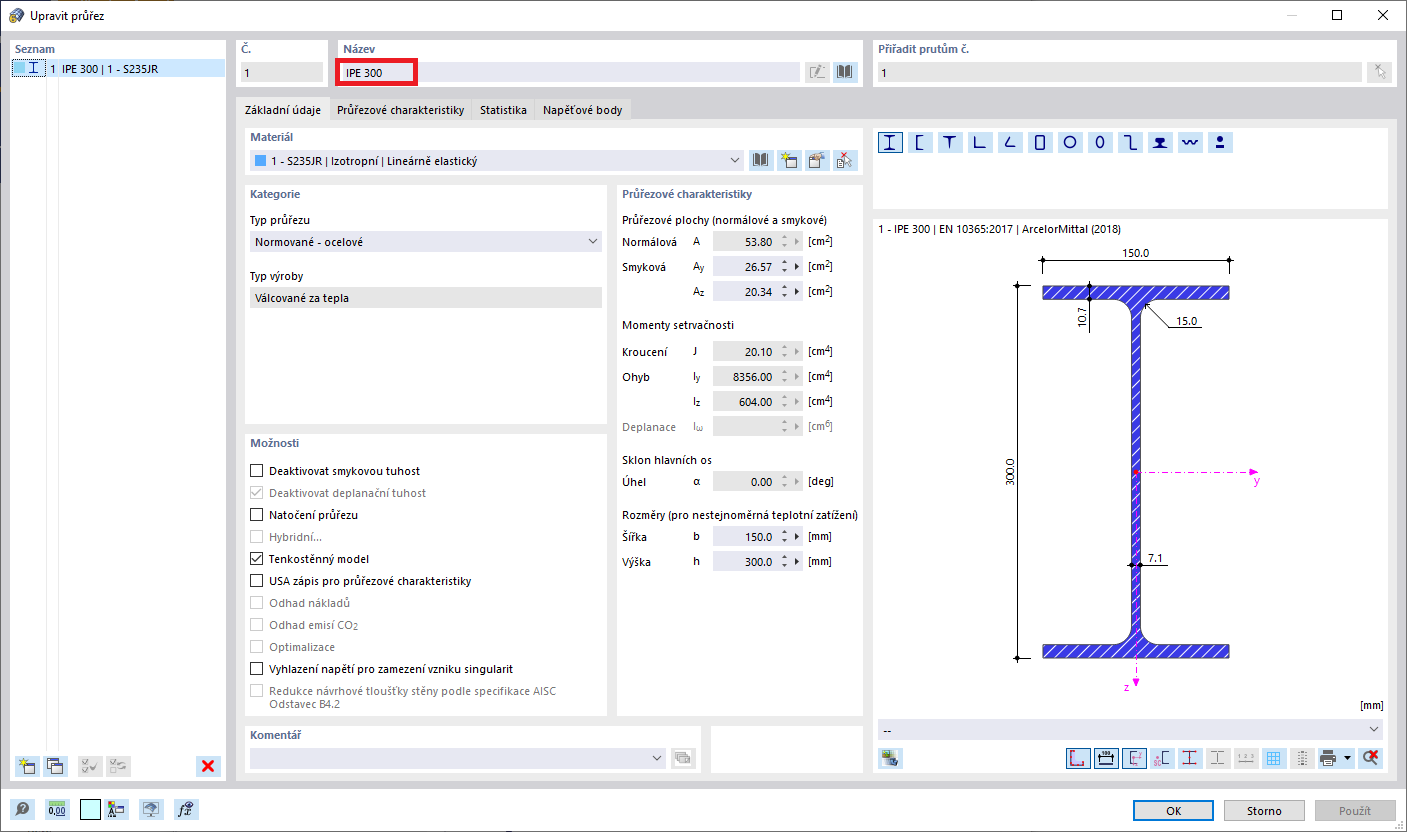1407x832 pixels.
Task: Increase the Úhel α value spinner
Action: tap(784, 478)
